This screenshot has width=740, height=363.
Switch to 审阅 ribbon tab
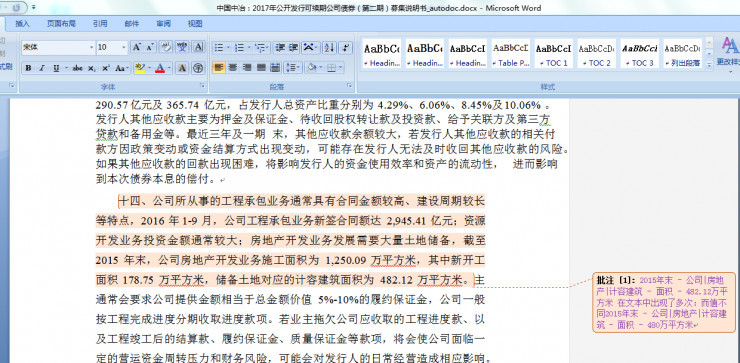click(163, 24)
